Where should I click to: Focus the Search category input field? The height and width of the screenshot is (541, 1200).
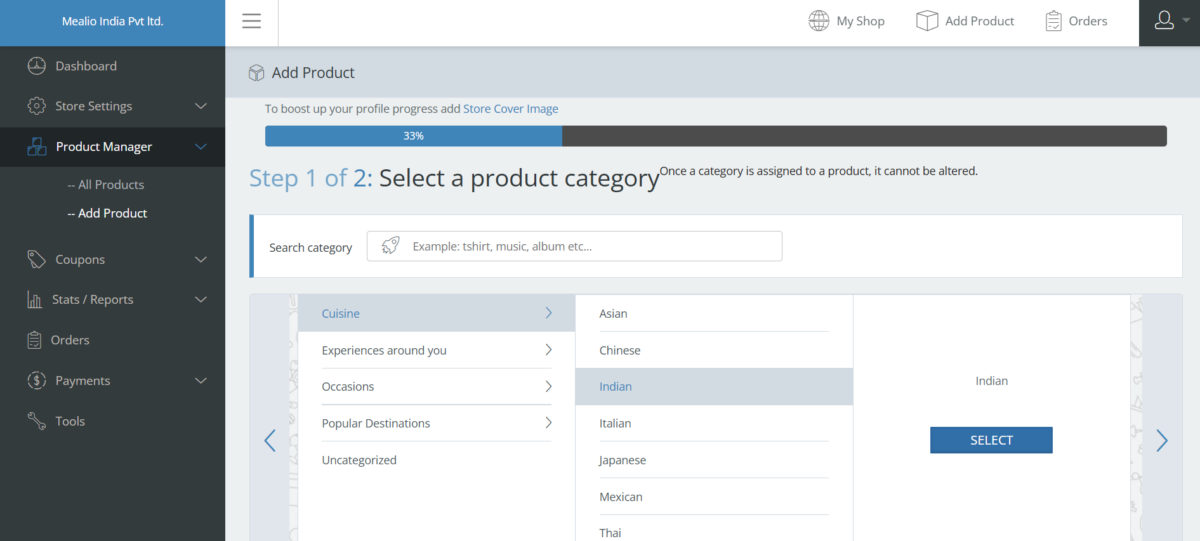click(590, 246)
